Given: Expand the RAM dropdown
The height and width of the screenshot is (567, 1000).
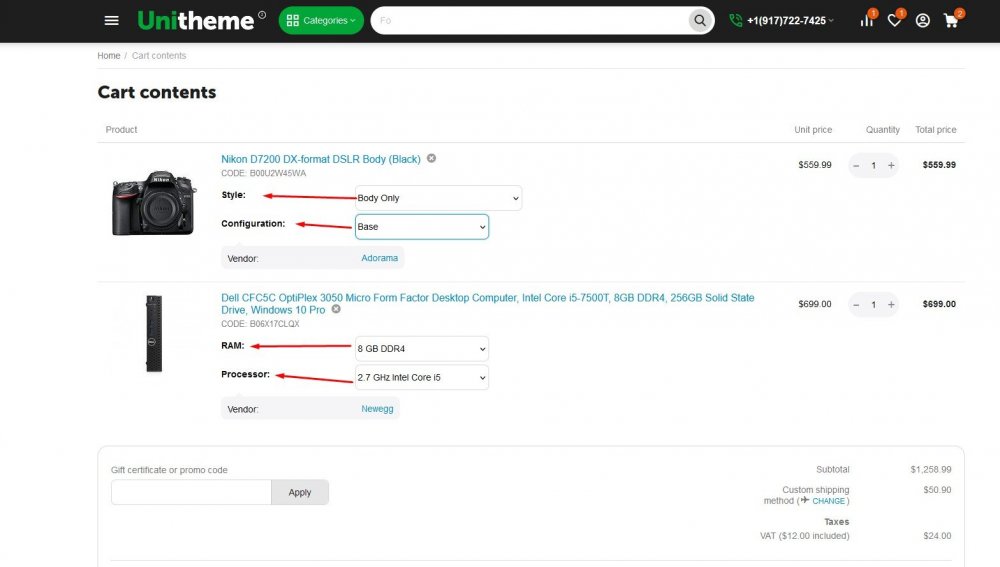Looking at the screenshot, I should click(x=422, y=349).
